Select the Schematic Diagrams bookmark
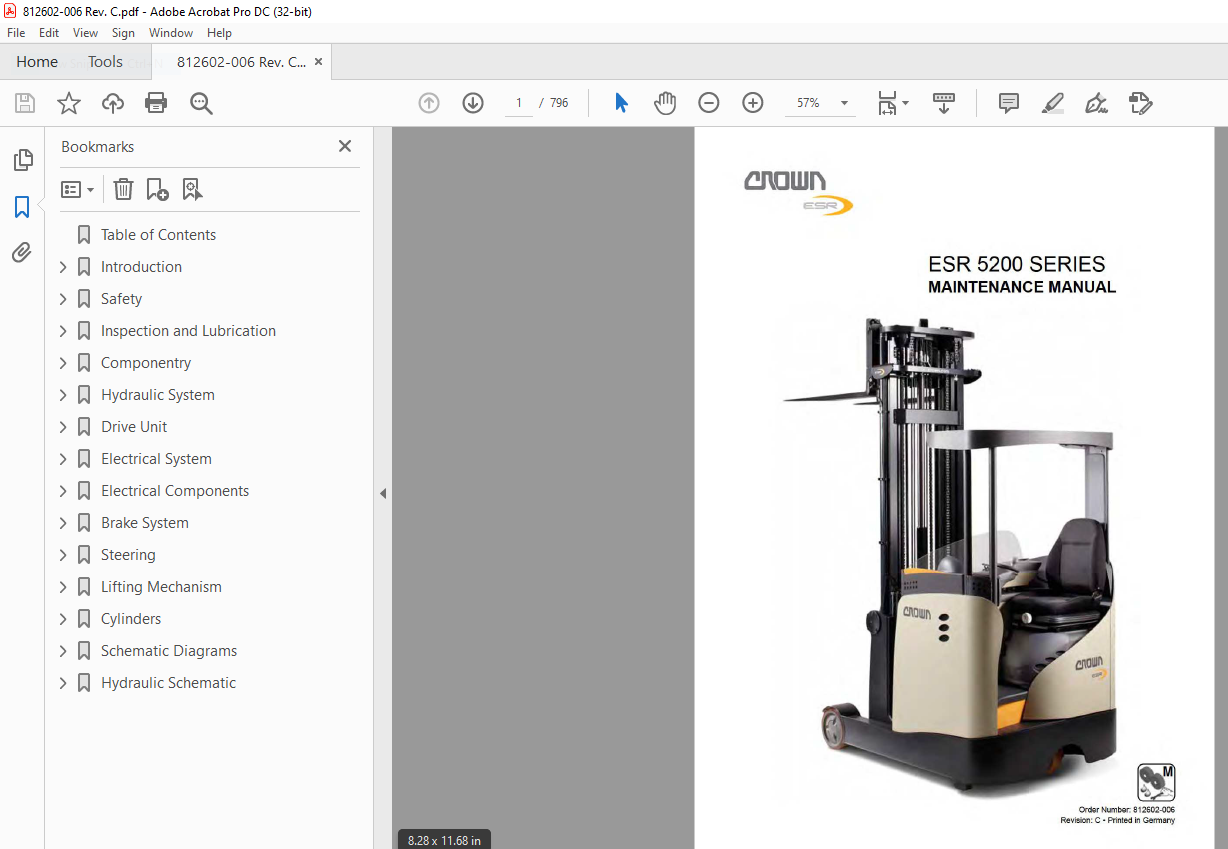 tap(169, 651)
